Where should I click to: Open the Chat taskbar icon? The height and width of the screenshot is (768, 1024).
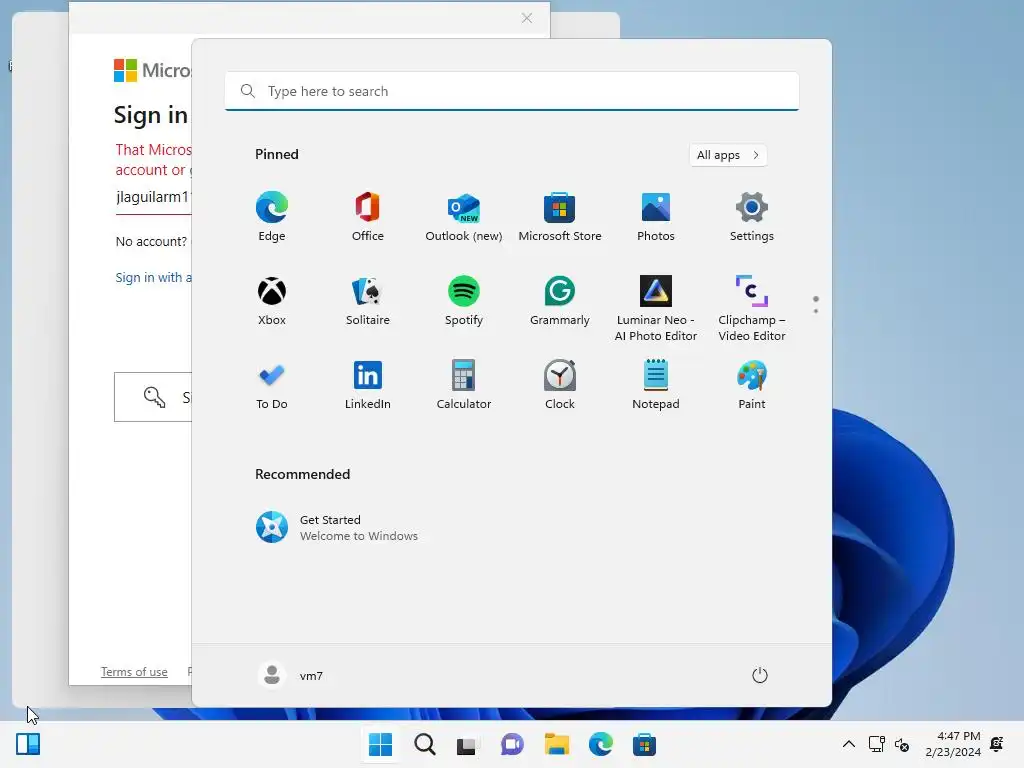tap(512, 744)
